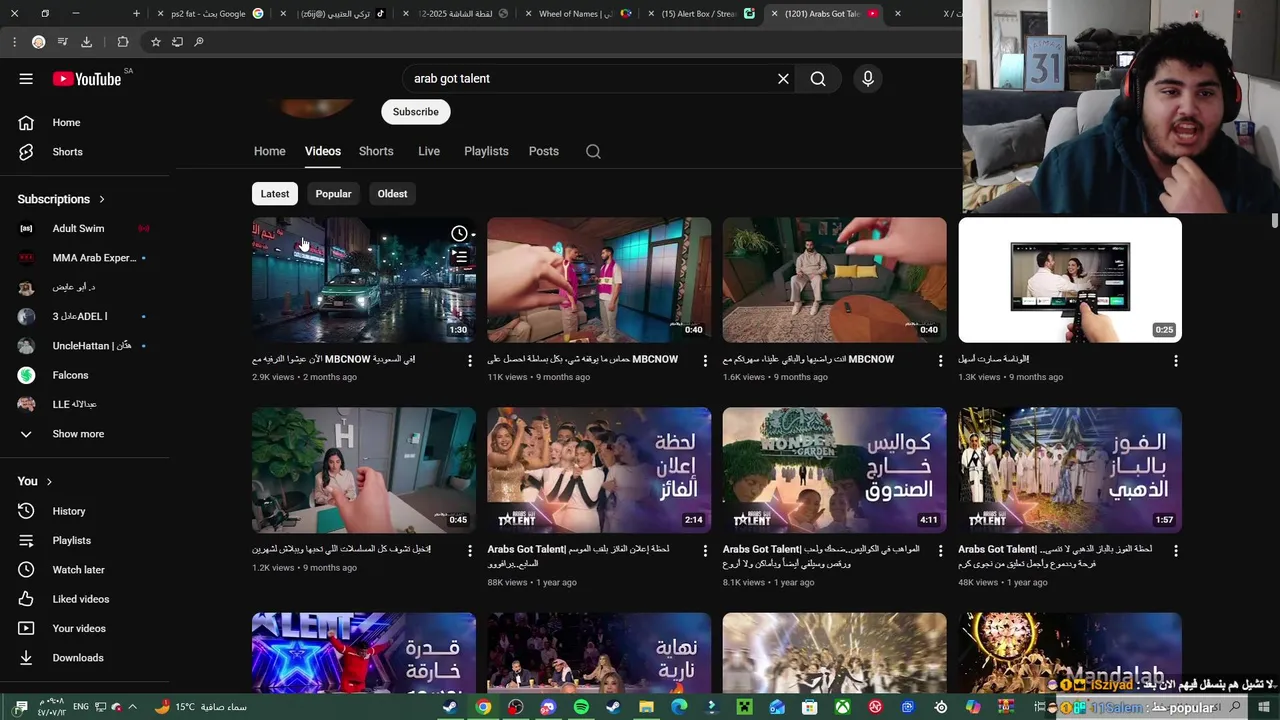Open more options for the 88K views video
Image resolution: width=1280 pixels, height=720 pixels.
coord(705,551)
